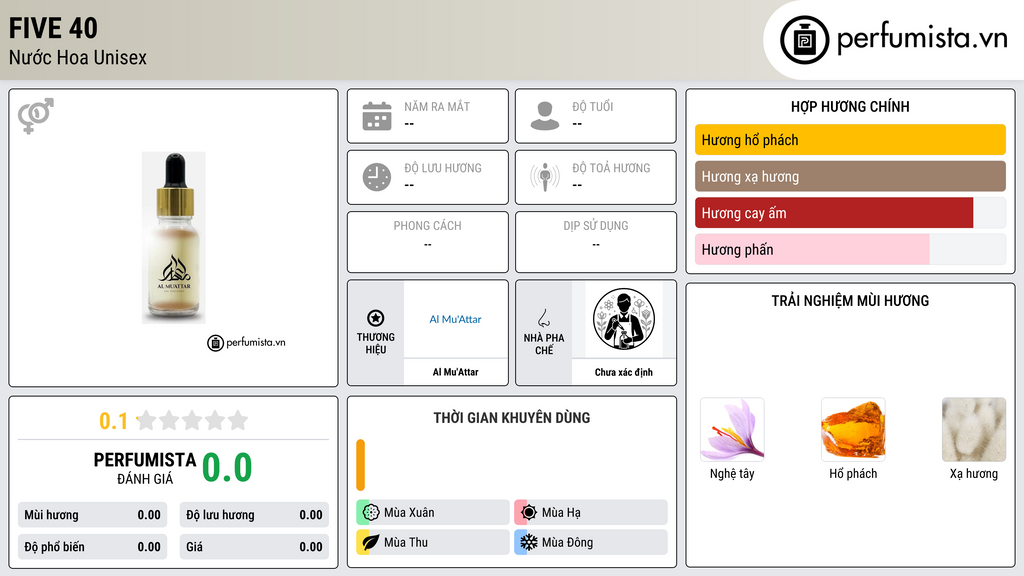1024x576 pixels.
Task: Click the perfumer avatar illustration
Action: (x=624, y=319)
